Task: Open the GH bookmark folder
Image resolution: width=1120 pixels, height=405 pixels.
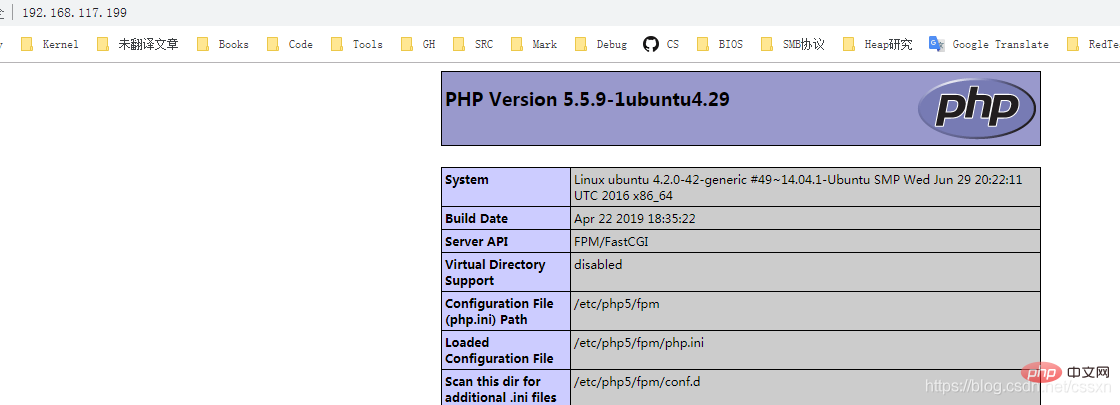Action: point(419,44)
